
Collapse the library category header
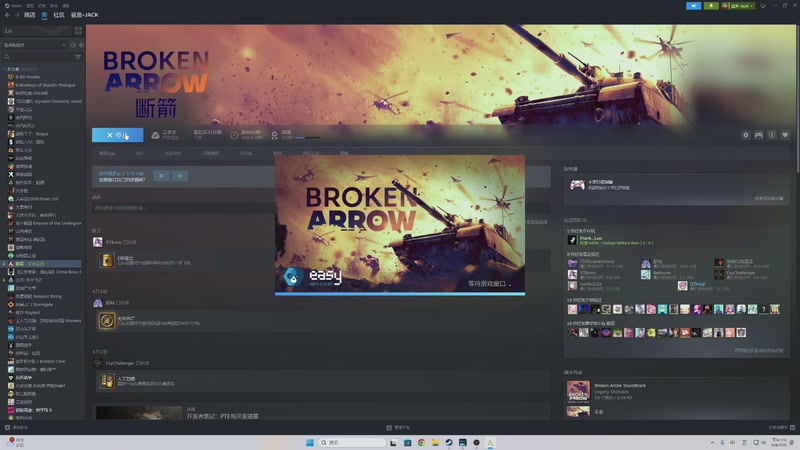pos(20,69)
